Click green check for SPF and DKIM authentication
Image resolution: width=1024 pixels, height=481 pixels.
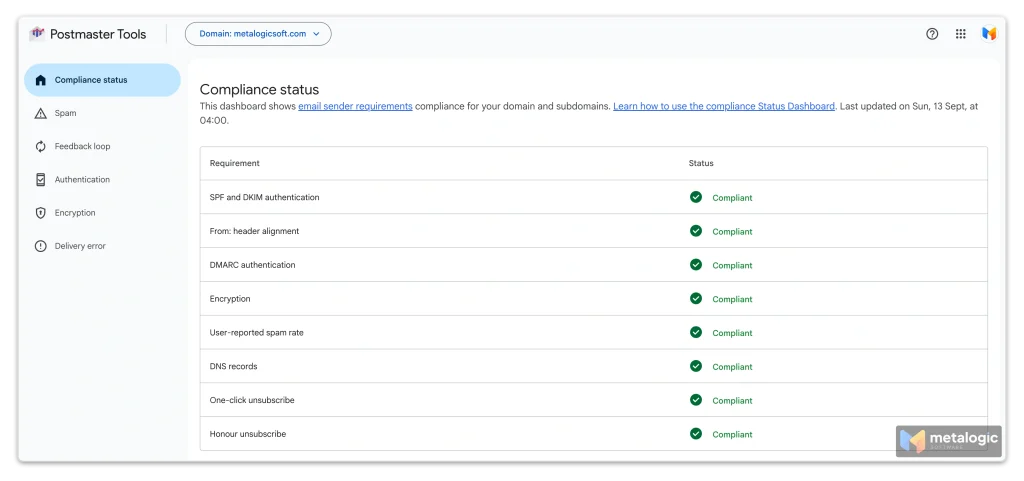696,197
